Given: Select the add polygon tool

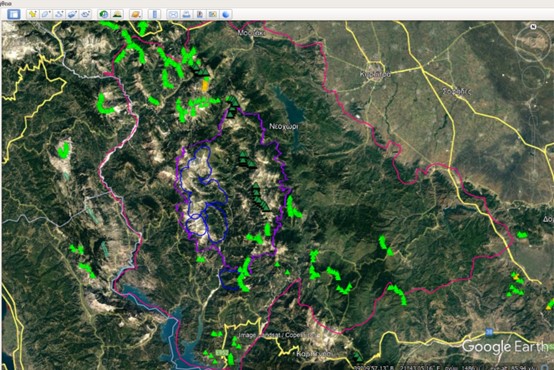Looking at the screenshot, I should pyautogui.click(x=46, y=14).
